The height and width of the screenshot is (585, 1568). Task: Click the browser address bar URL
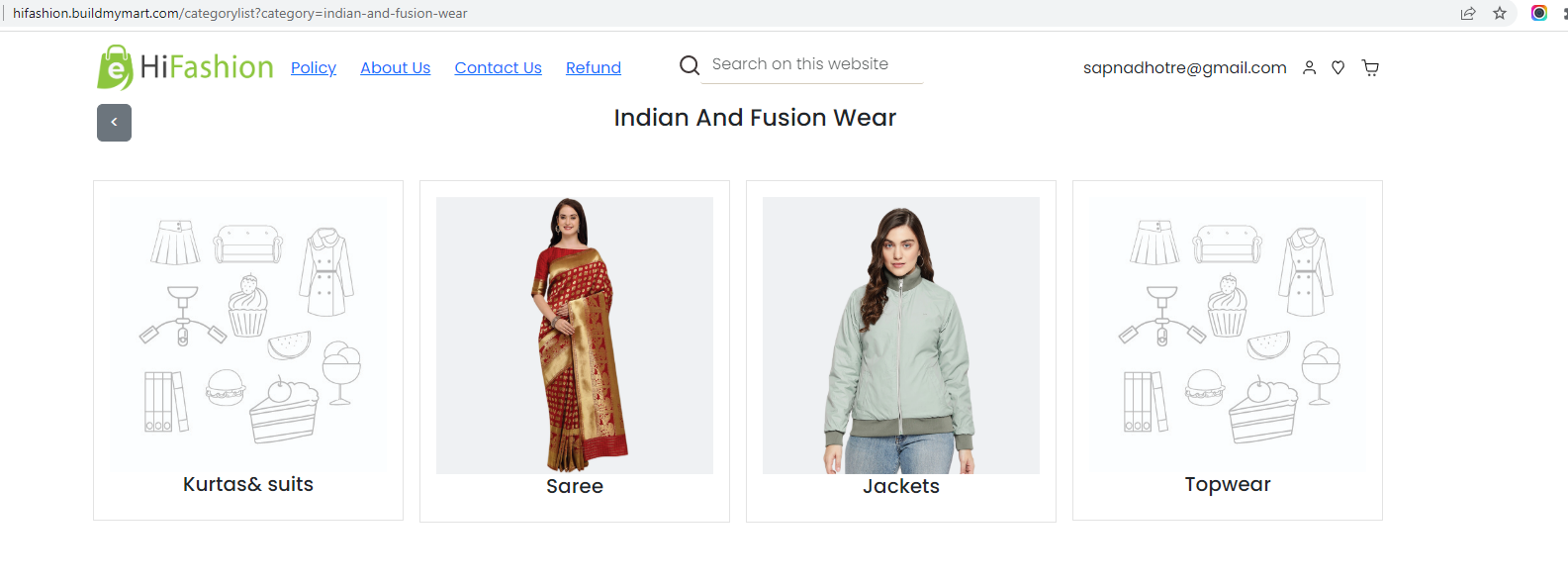pos(240,13)
